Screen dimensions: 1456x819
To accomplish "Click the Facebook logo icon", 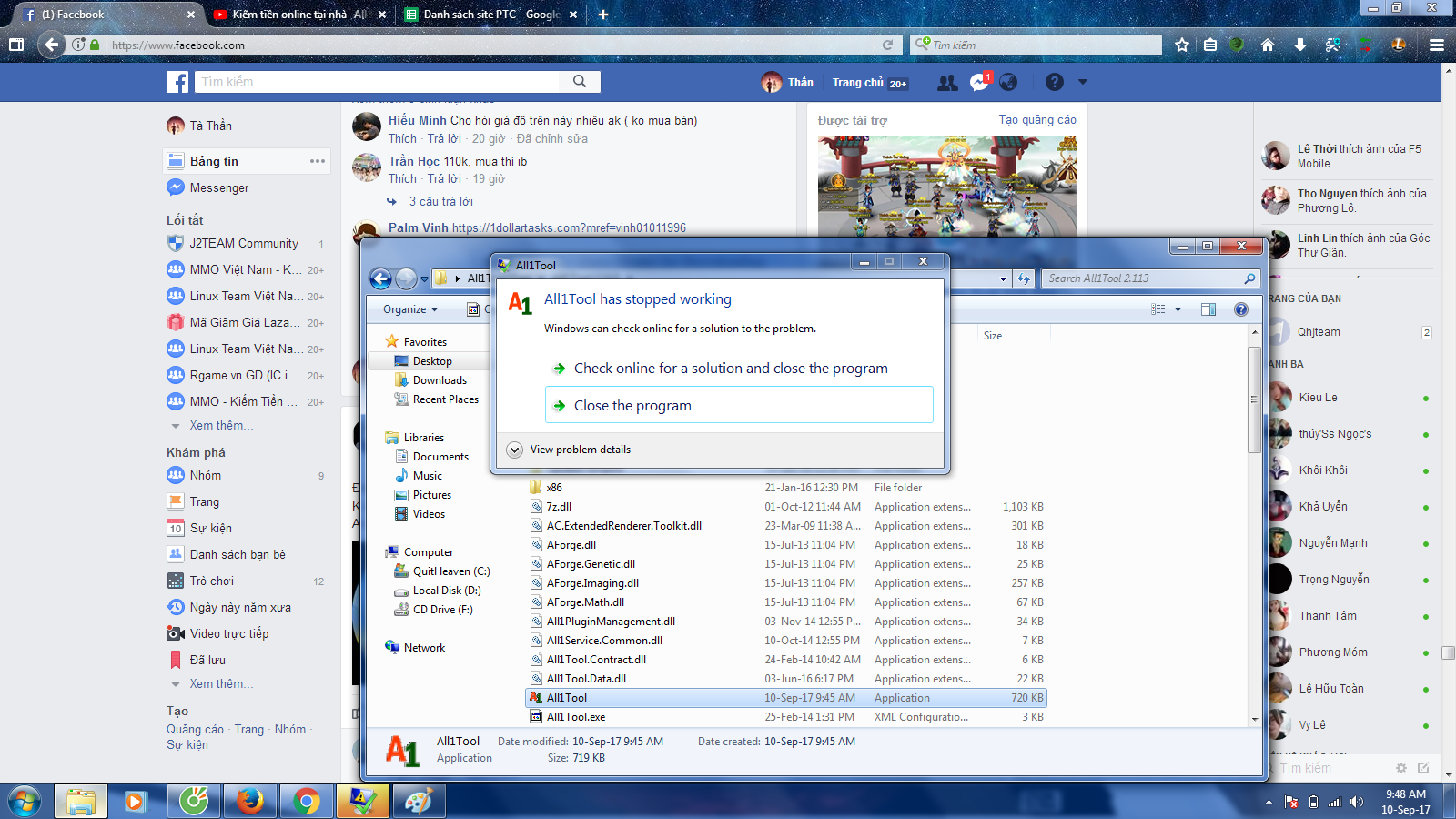I will tap(177, 82).
